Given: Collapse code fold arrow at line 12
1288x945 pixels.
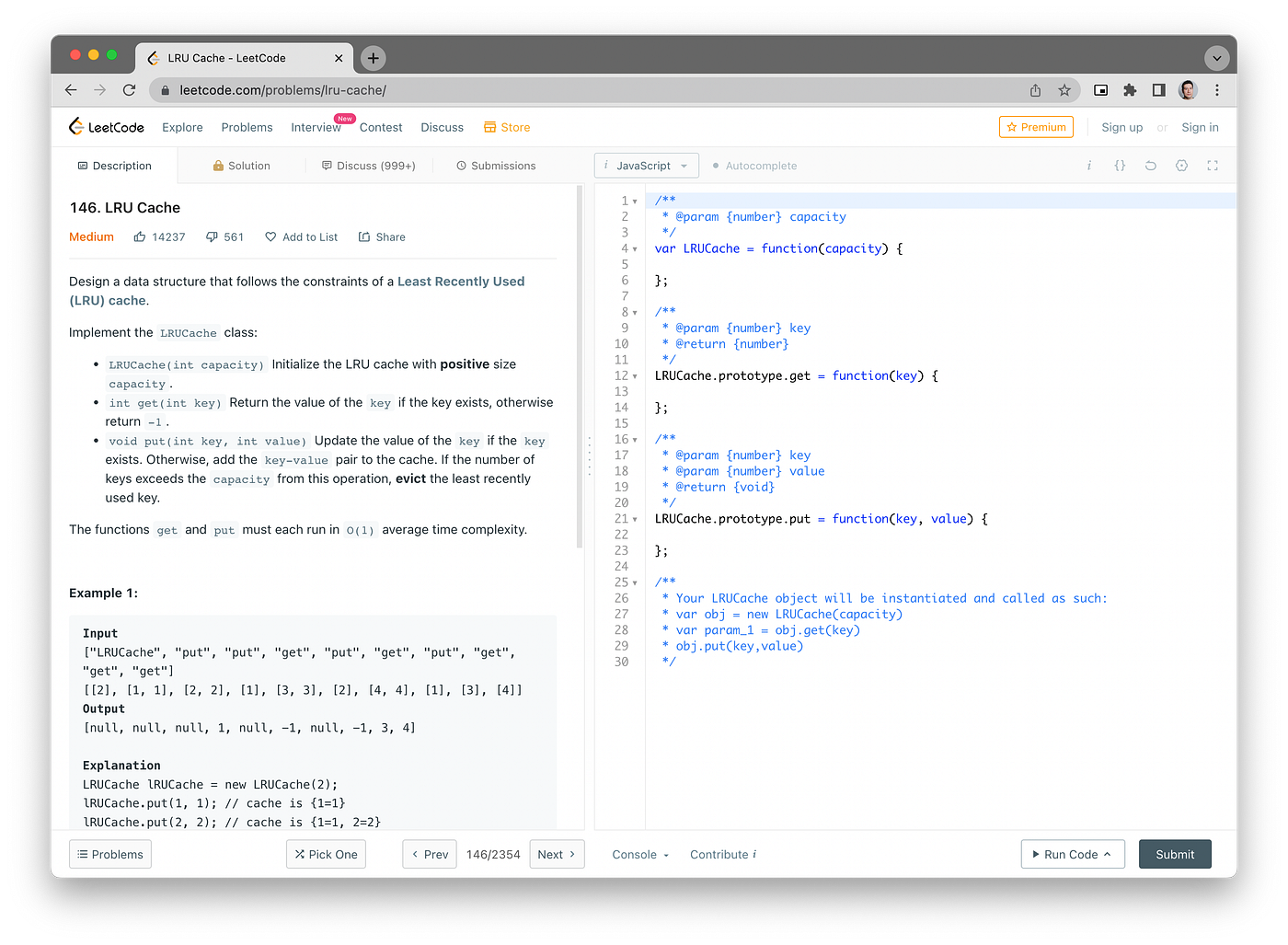Looking at the screenshot, I should 635,376.
